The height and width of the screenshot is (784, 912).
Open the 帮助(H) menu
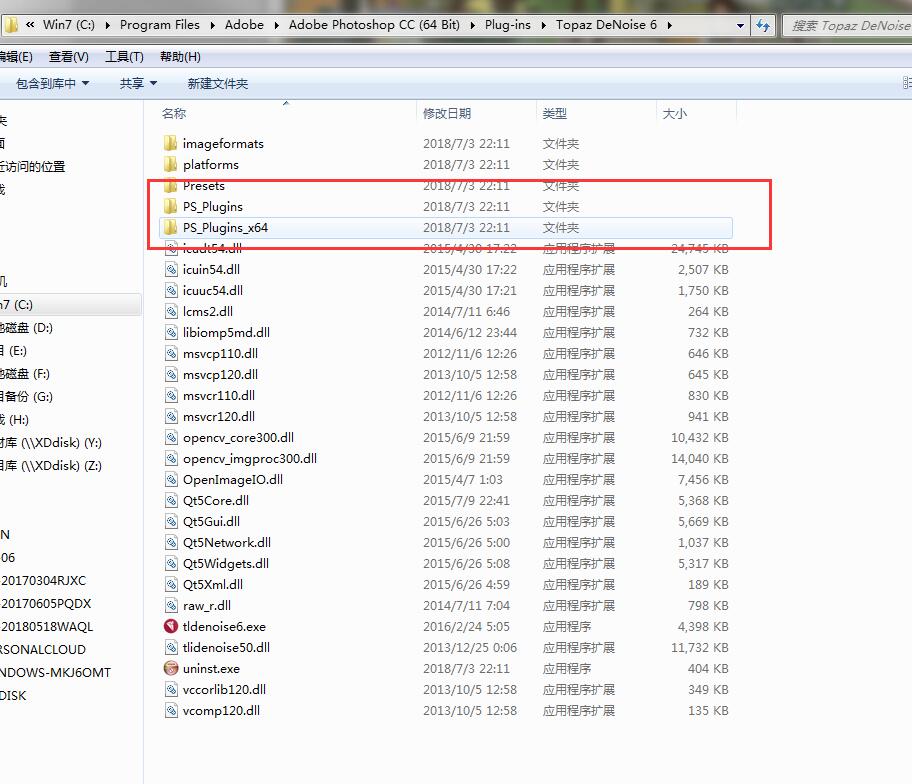point(180,56)
